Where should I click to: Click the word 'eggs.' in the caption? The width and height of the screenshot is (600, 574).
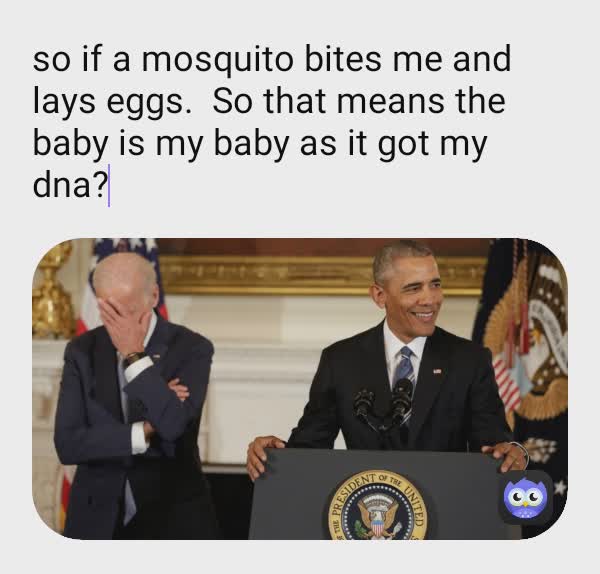coord(149,102)
